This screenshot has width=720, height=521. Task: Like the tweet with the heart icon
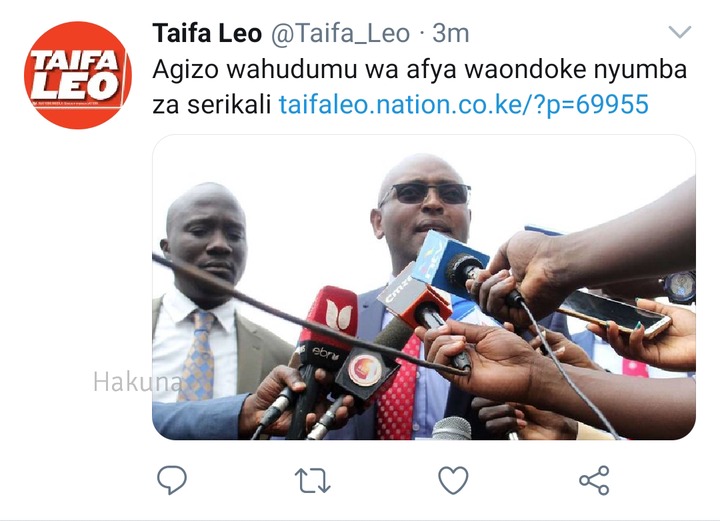453,480
